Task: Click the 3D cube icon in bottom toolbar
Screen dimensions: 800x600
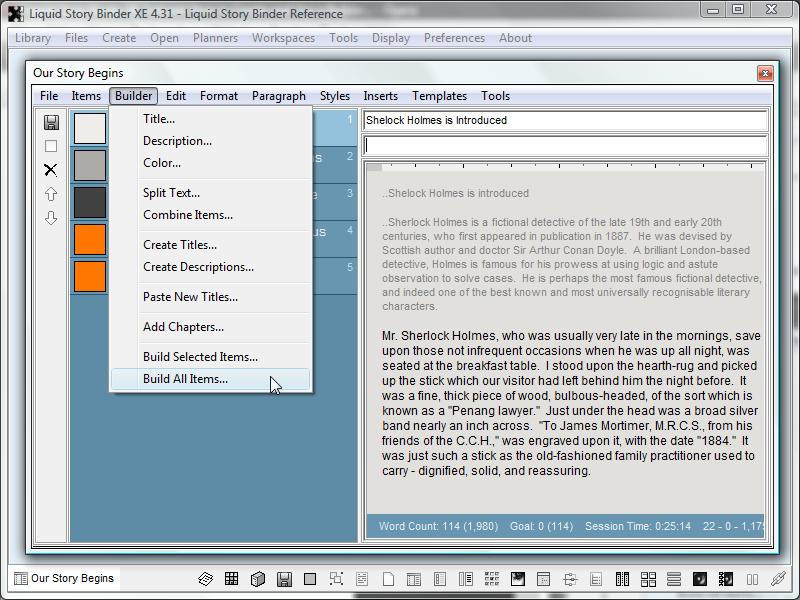Action: click(x=258, y=579)
